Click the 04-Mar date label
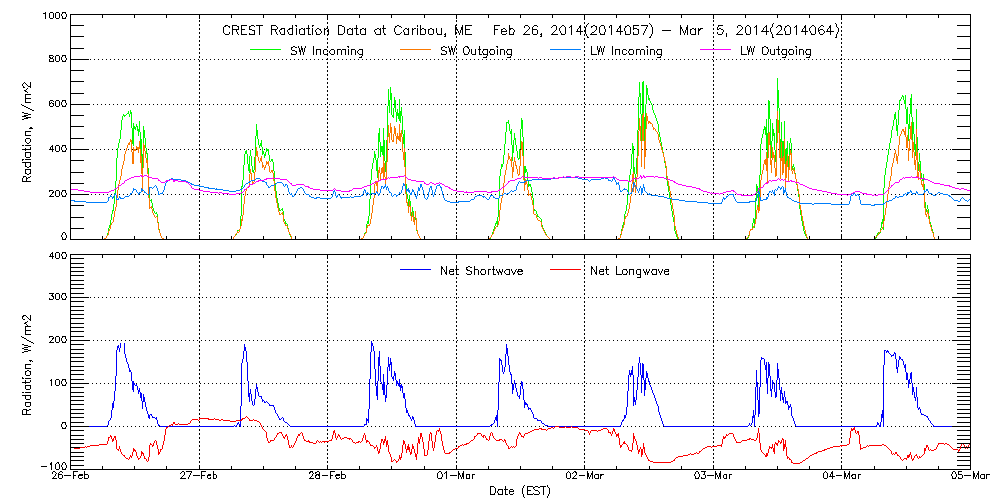1000x500 pixels. click(x=842, y=477)
